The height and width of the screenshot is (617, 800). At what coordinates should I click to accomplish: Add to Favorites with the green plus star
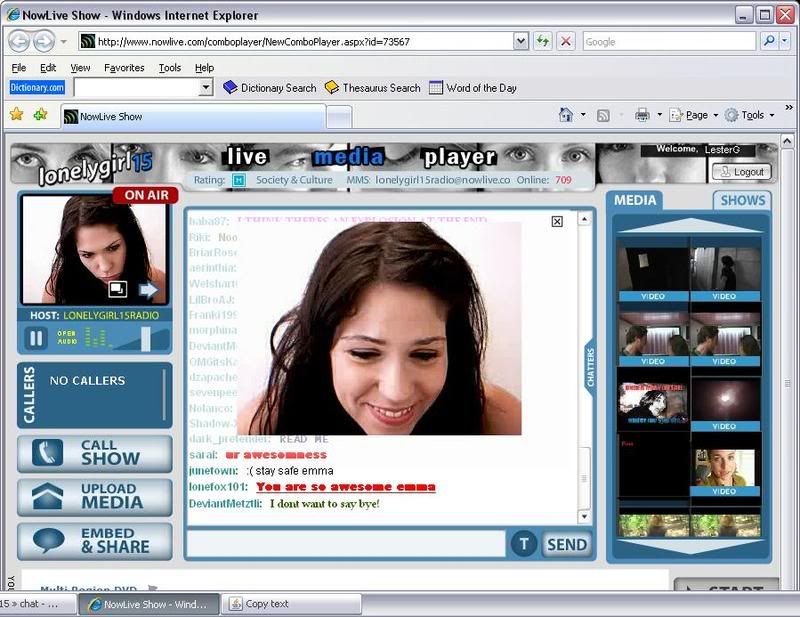[x=40, y=114]
